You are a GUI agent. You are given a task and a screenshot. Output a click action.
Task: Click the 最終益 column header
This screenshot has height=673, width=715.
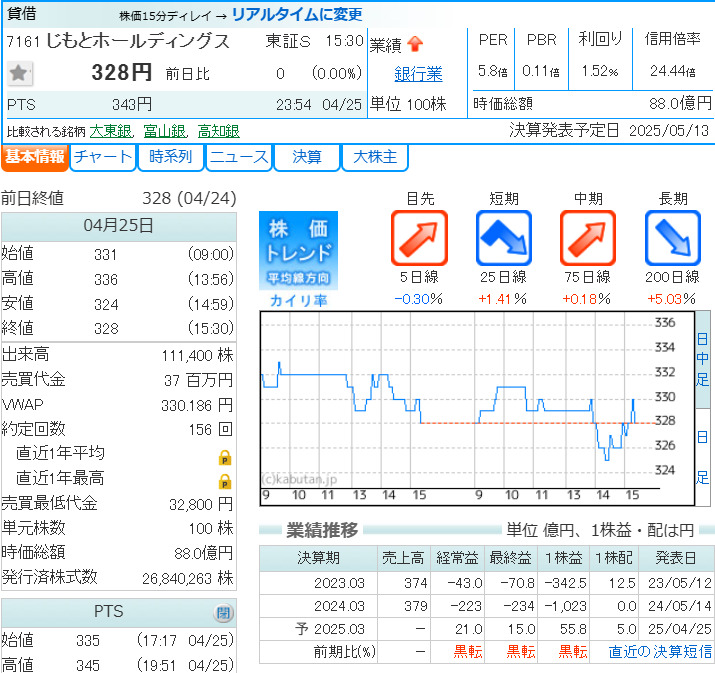tap(511, 558)
